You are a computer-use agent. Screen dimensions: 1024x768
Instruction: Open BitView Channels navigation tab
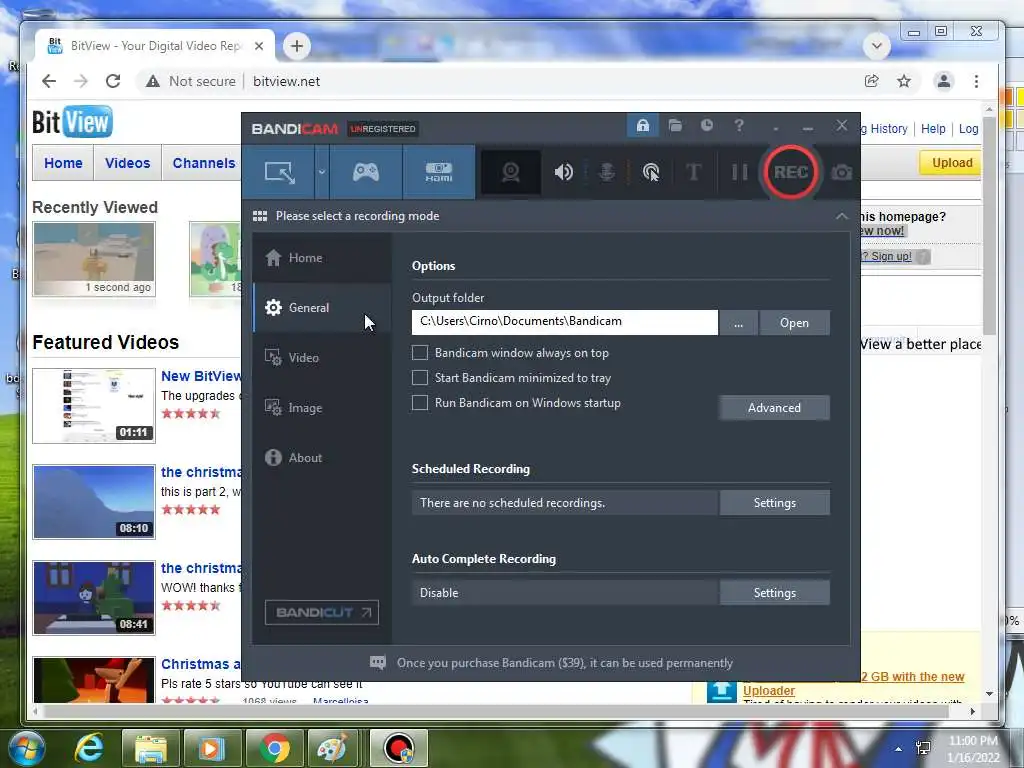(203, 163)
